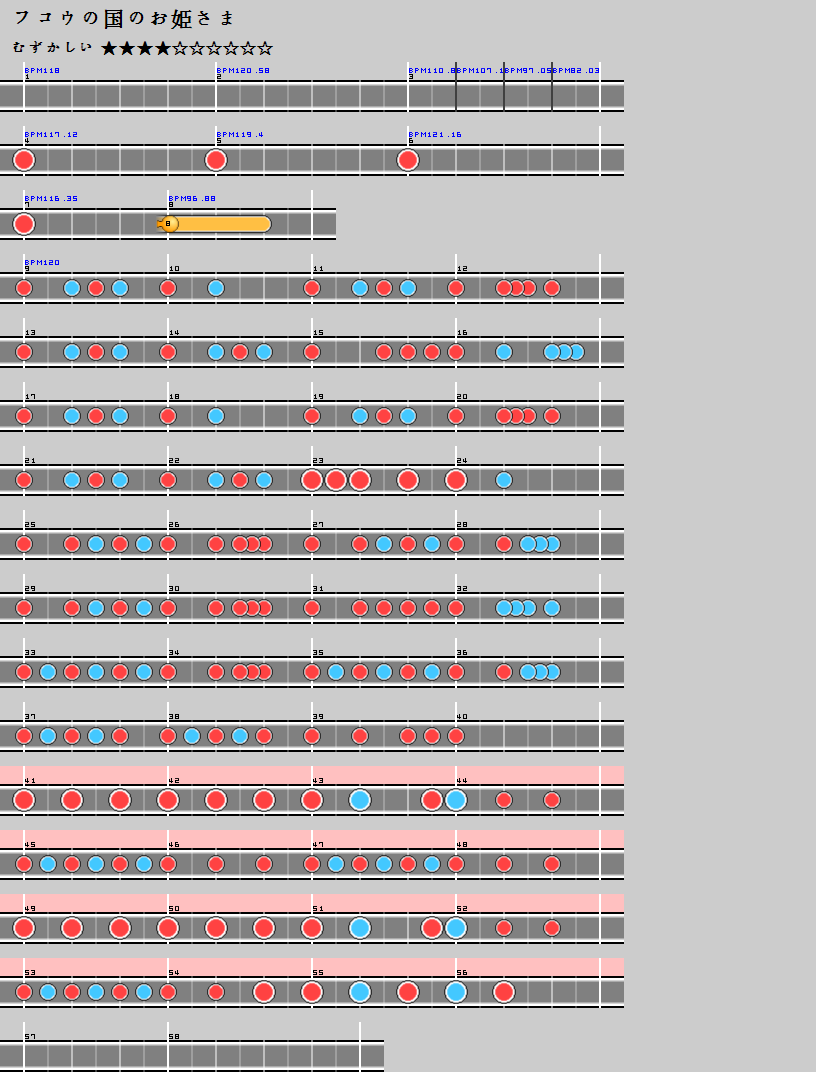816x1072 pixels.
Task: Select the big blue note starting measure 44
Action: (456, 800)
